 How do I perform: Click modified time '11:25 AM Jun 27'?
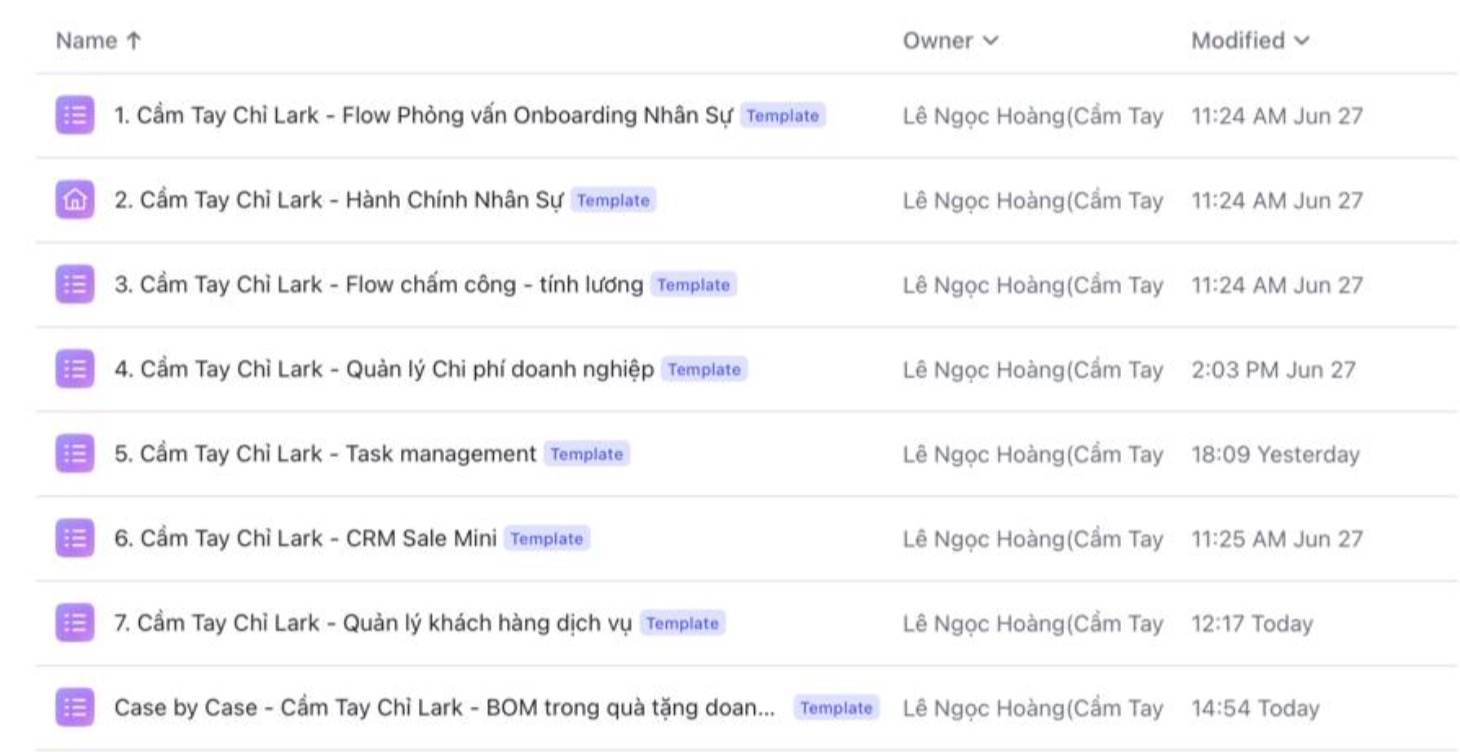[x=1277, y=539]
